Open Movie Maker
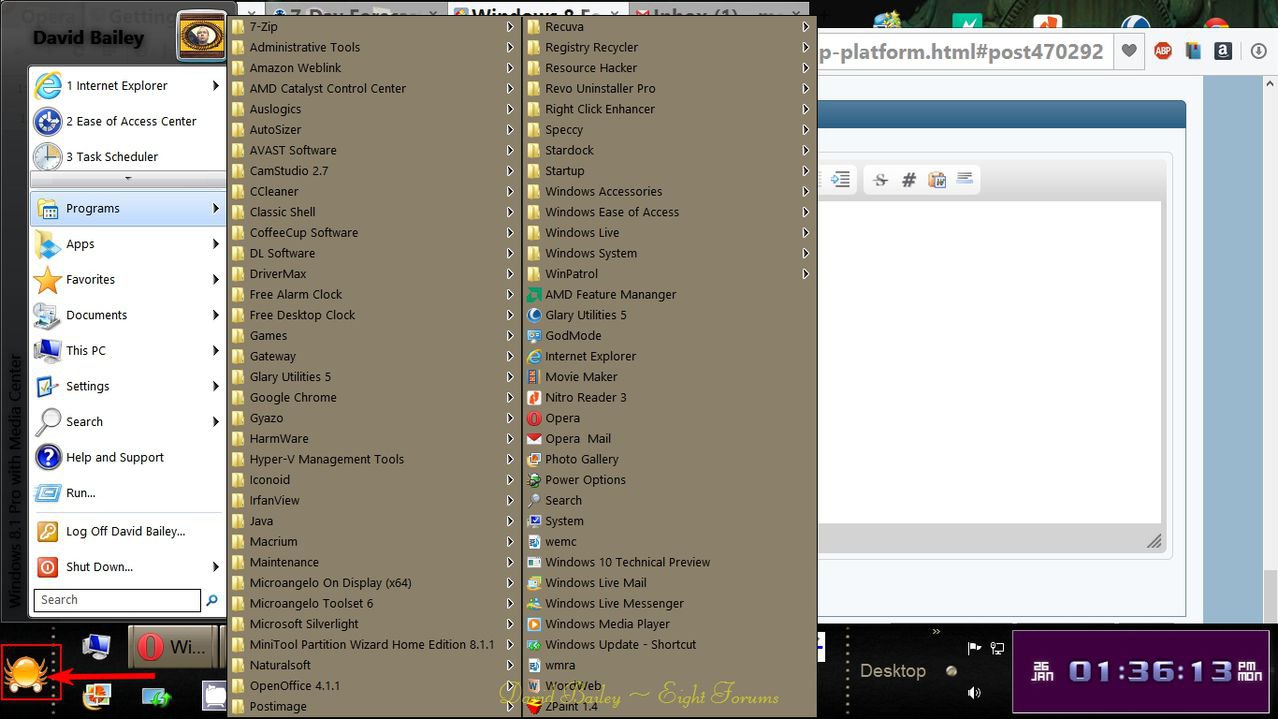 (x=668, y=377)
